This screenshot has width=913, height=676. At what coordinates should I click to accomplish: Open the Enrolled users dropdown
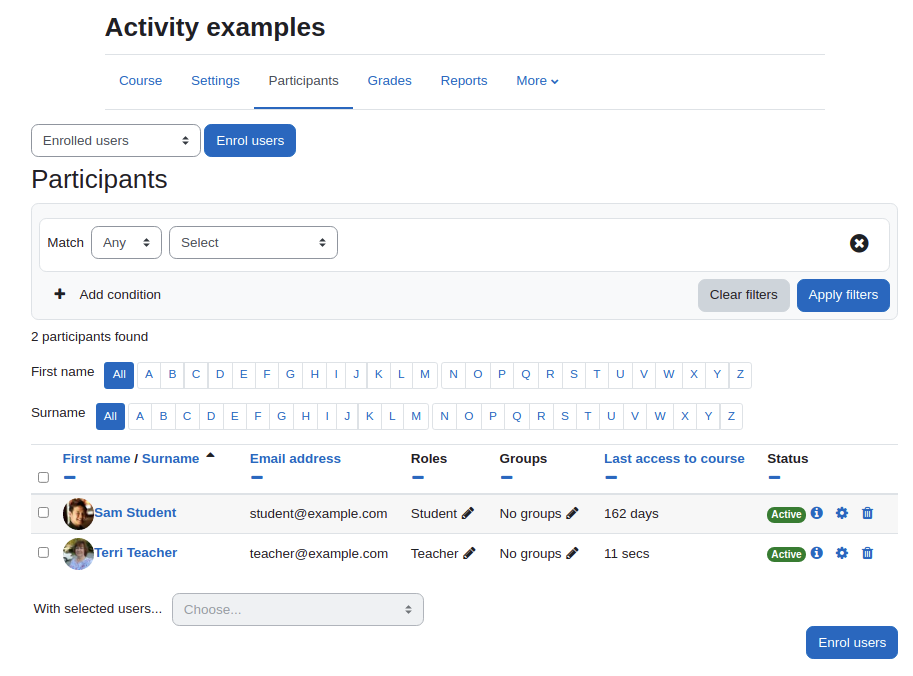tap(116, 140)
